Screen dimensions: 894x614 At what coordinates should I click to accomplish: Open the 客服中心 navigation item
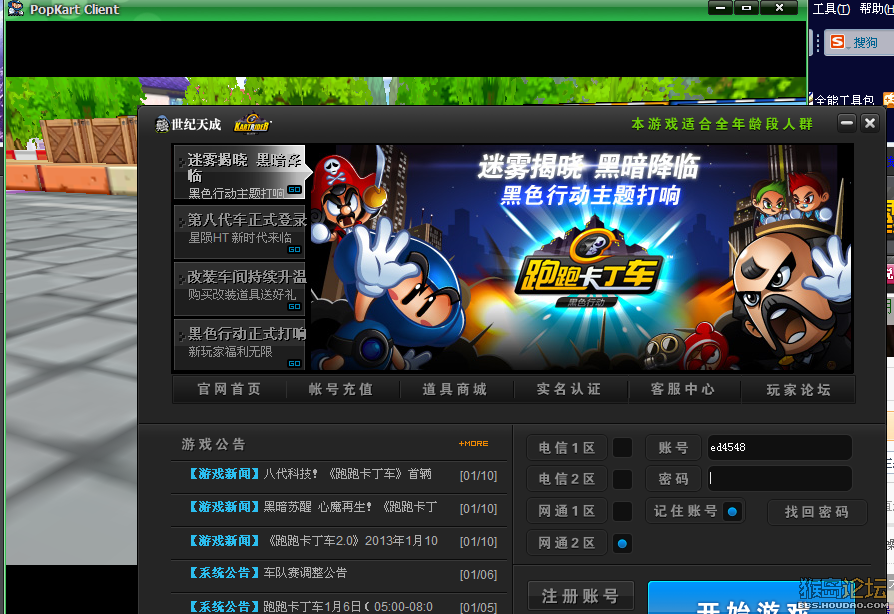[683, 389]
